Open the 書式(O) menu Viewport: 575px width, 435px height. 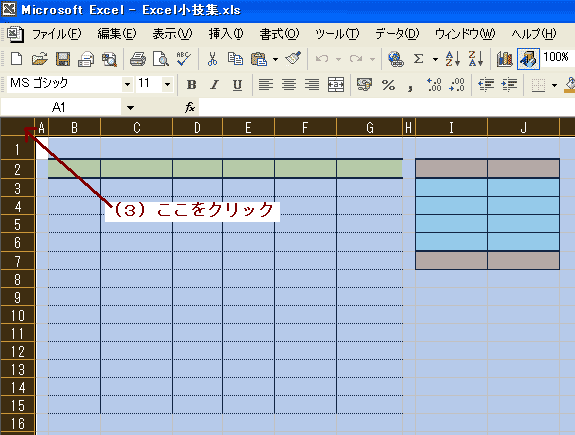pyautogui.click(x=279, y=34)
